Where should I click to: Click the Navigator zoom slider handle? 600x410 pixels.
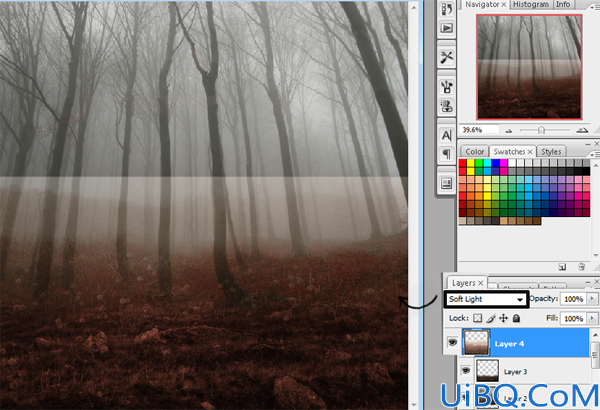pyautogui.click(x=541, y=131)
